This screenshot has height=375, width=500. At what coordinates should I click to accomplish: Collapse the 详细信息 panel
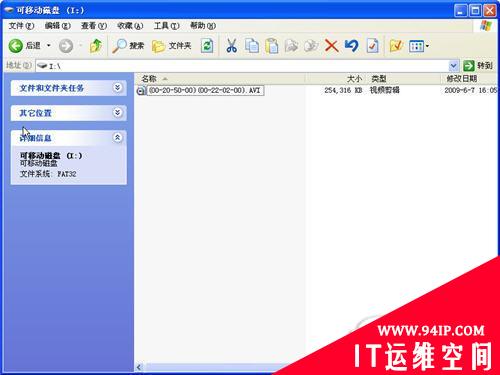(117, 137)
